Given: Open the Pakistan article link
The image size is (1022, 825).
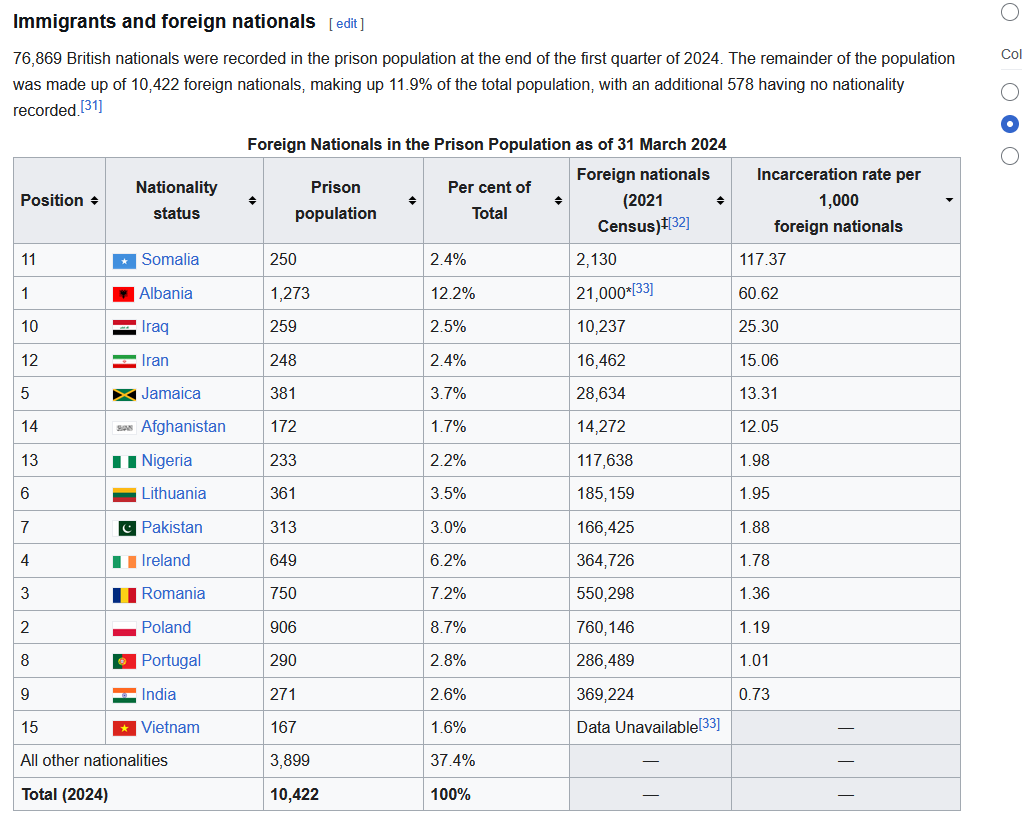Looking at the screenshot, I should pos(172,527).
